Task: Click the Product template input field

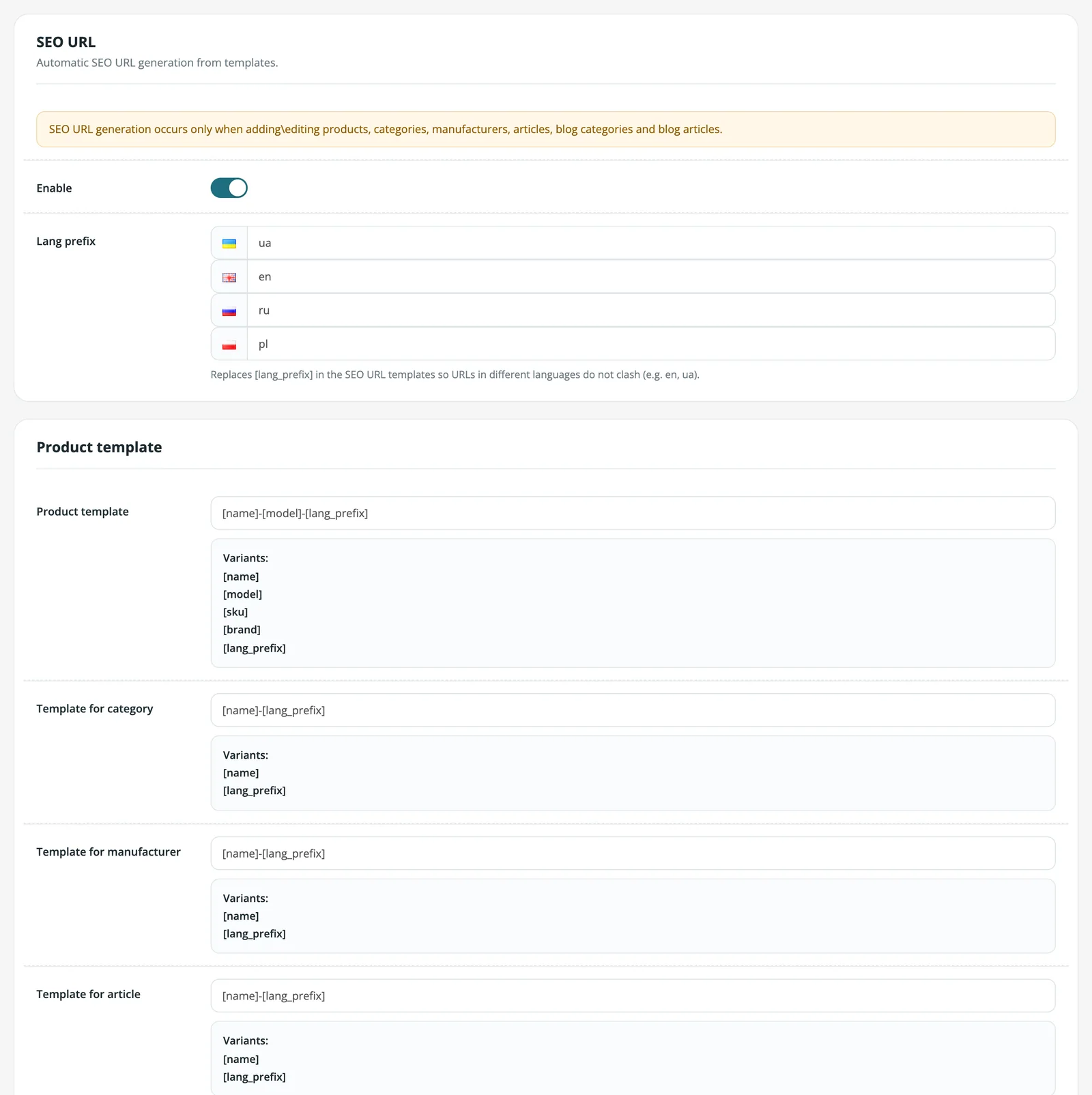Action: tap(633, 513)
